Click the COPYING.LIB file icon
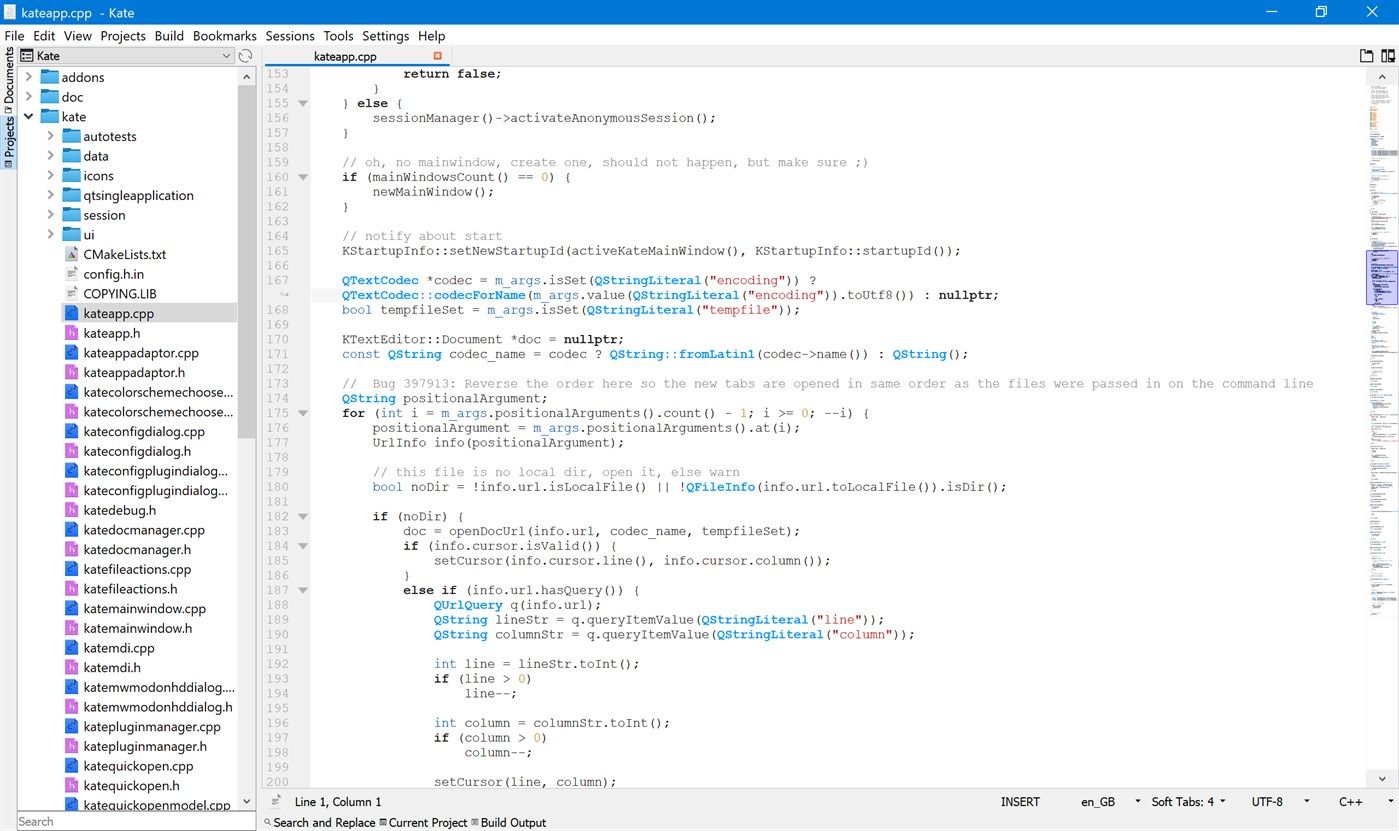Viewport: 1399px width, 831px height. [x=71, y=294]
